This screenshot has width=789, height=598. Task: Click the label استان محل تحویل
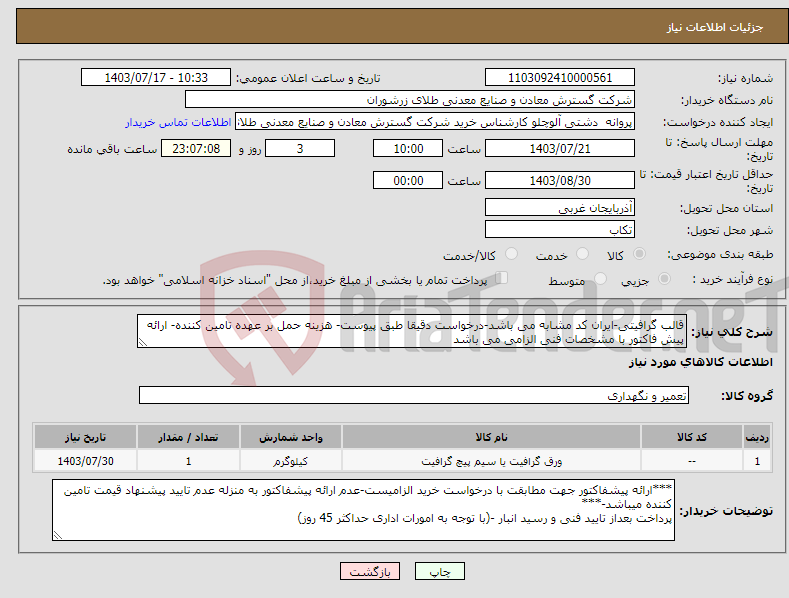[726, 208]
